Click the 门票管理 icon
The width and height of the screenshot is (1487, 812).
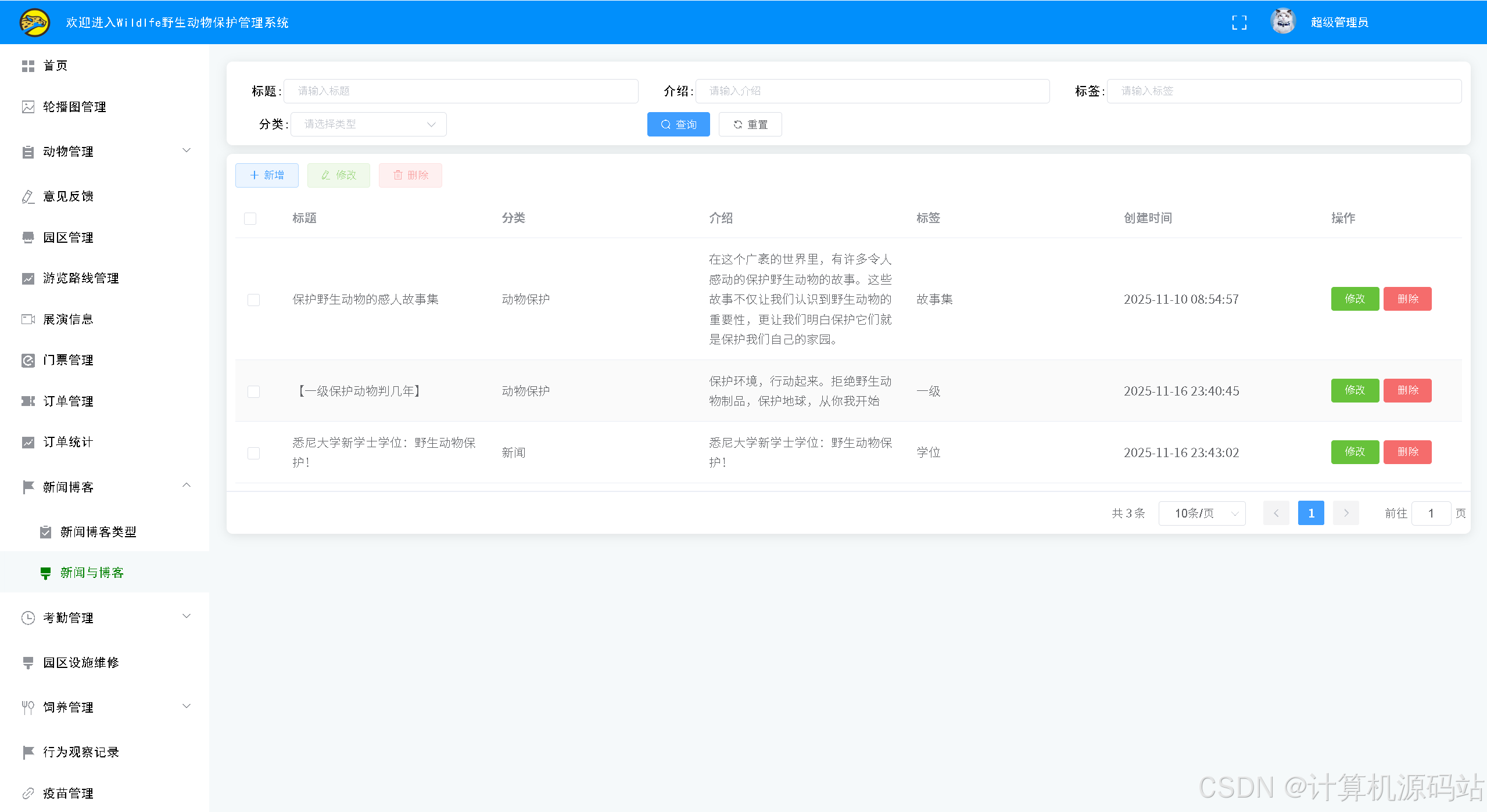28,361
